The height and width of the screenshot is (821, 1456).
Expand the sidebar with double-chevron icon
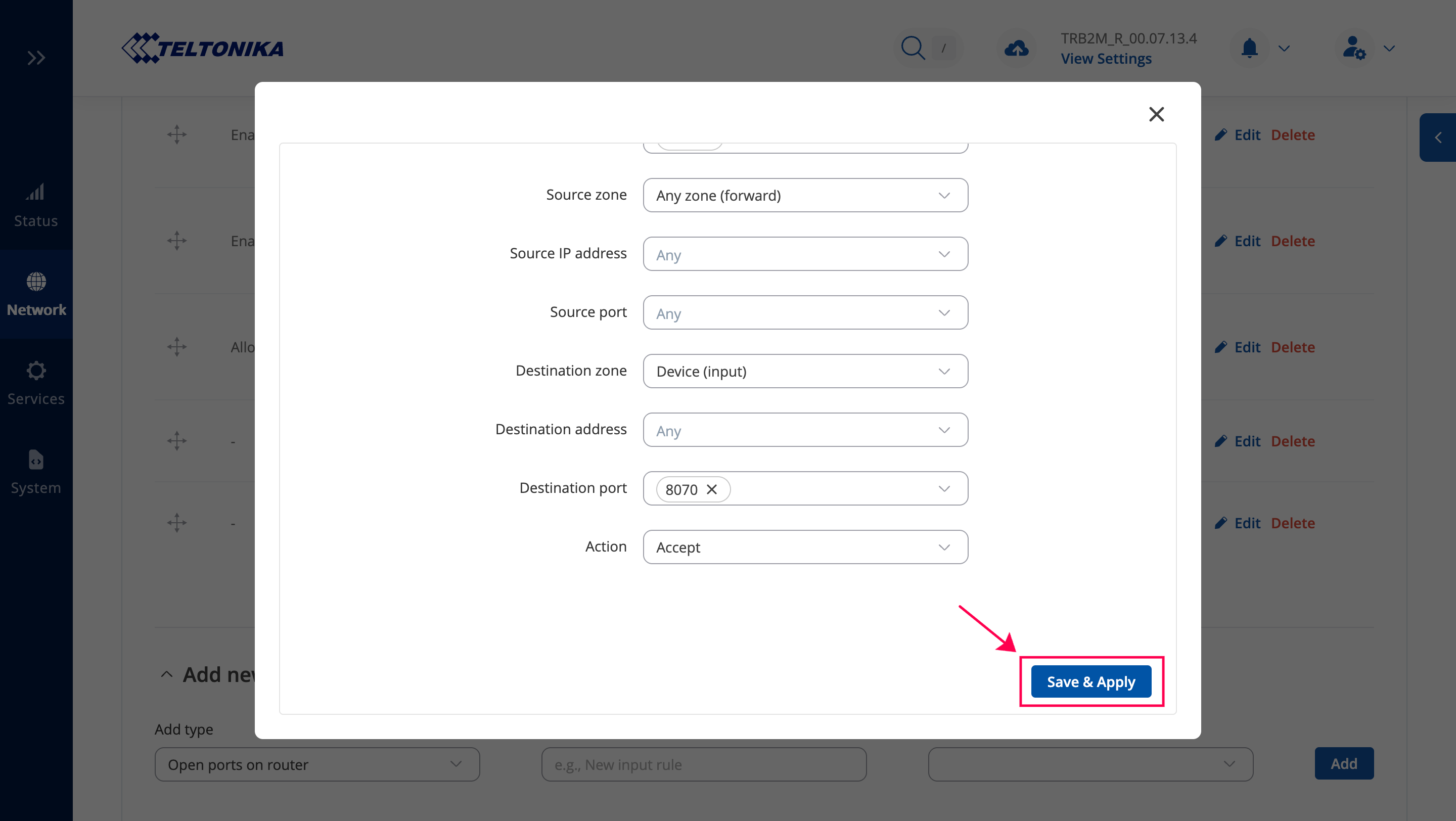[36, 58]
